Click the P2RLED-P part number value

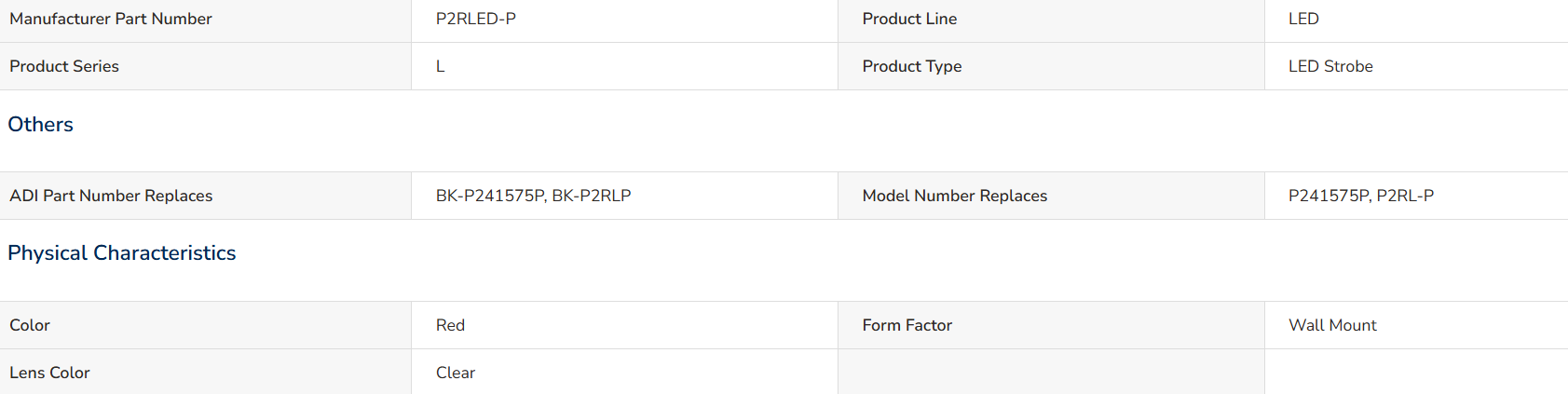[476, 19]
